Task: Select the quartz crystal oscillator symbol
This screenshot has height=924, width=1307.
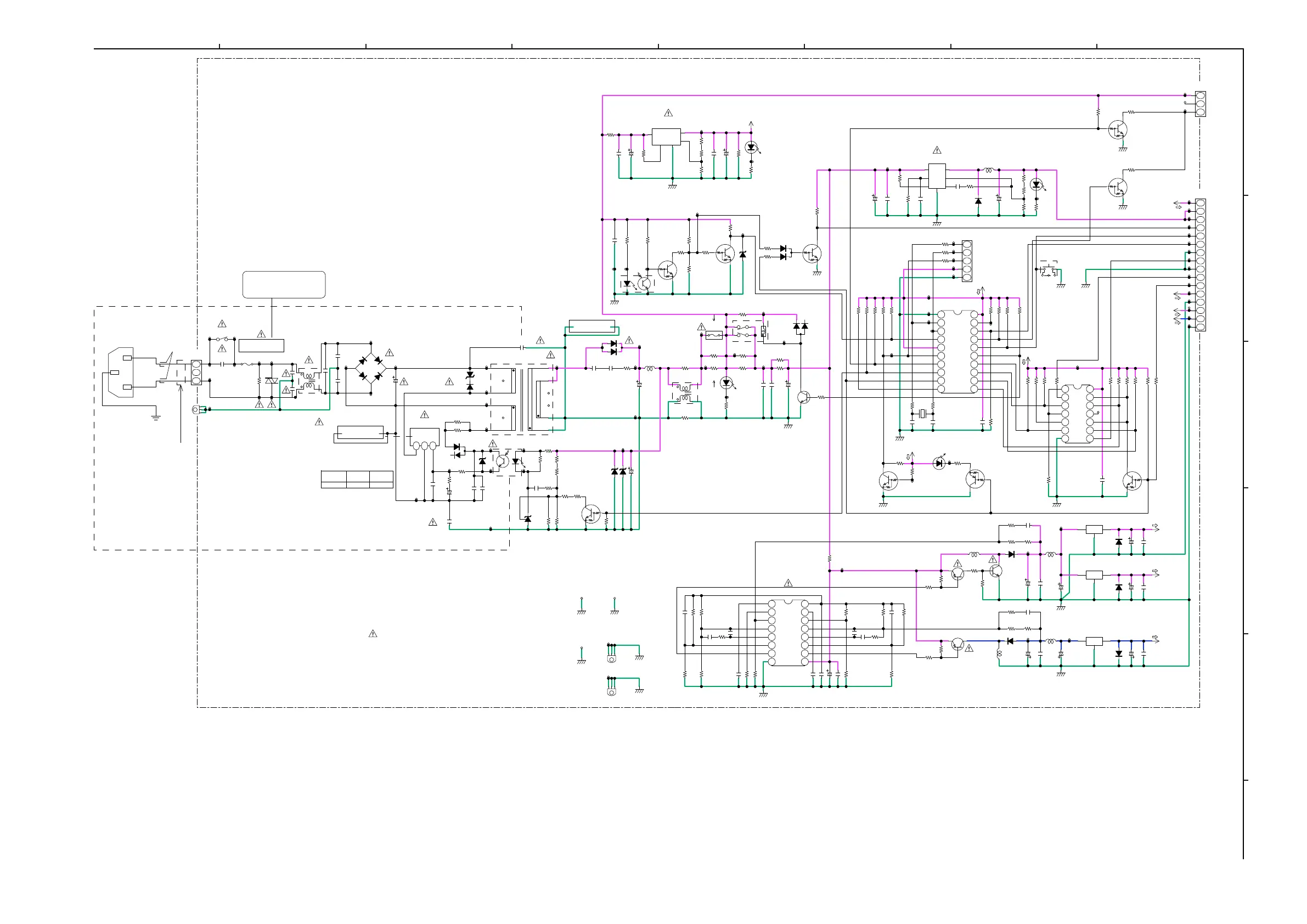Action: click(x=923, y=413)
